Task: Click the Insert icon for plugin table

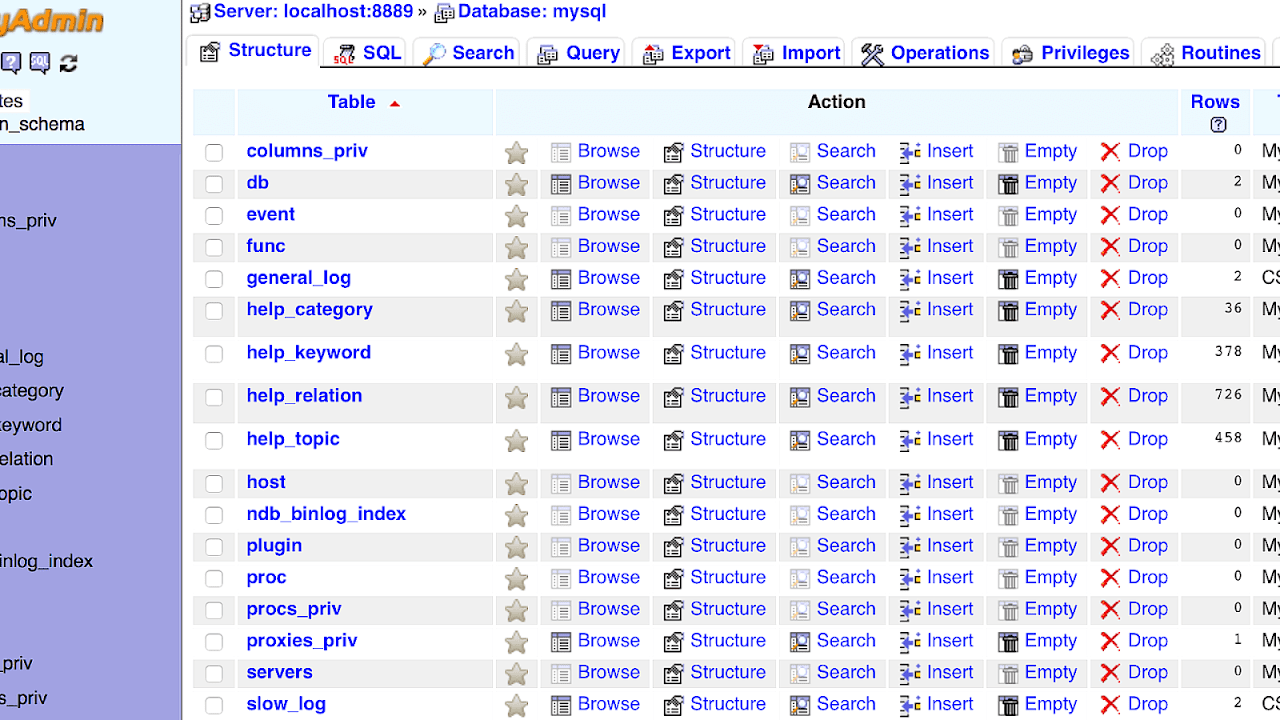Action: [910, 547]
